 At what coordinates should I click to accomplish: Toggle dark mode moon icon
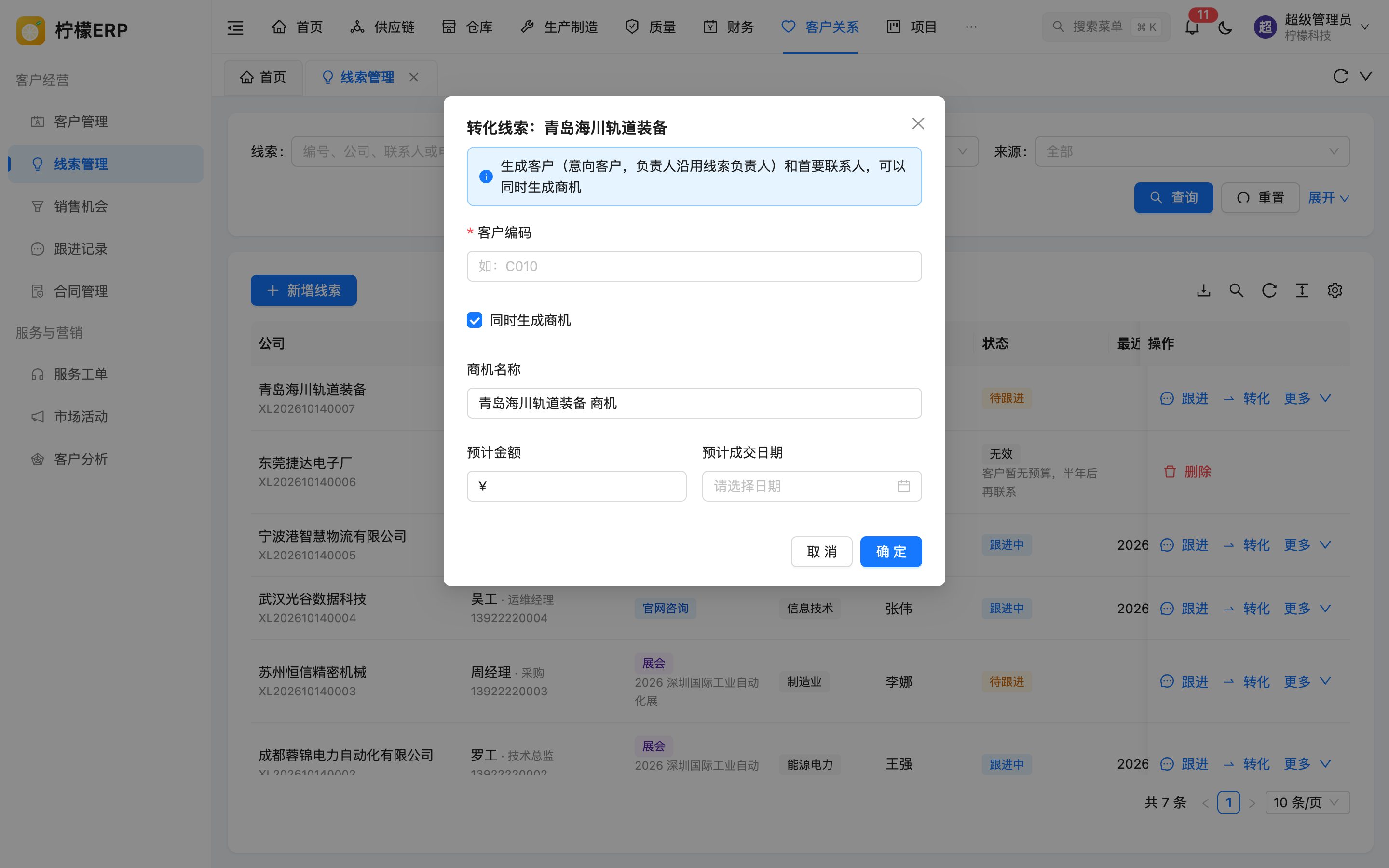tap(1225, 27)
